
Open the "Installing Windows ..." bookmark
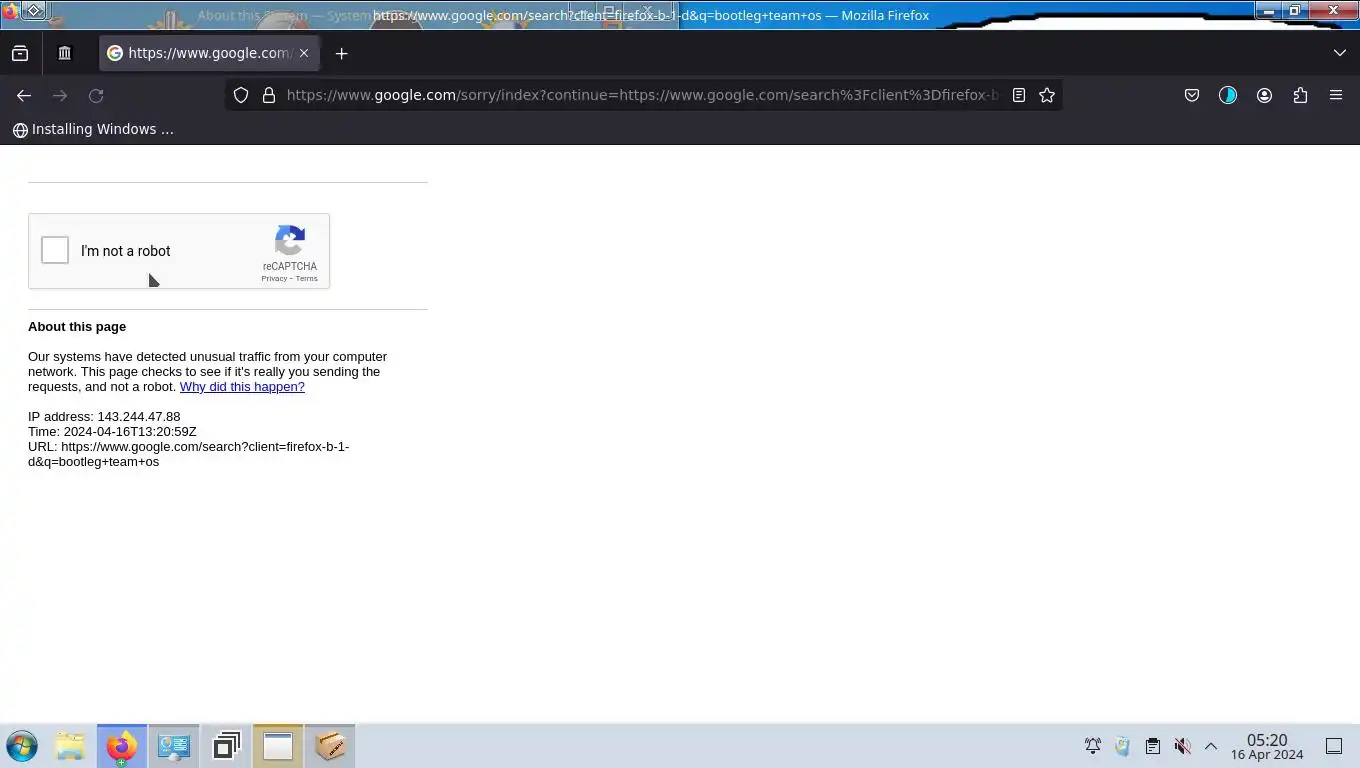93,129
